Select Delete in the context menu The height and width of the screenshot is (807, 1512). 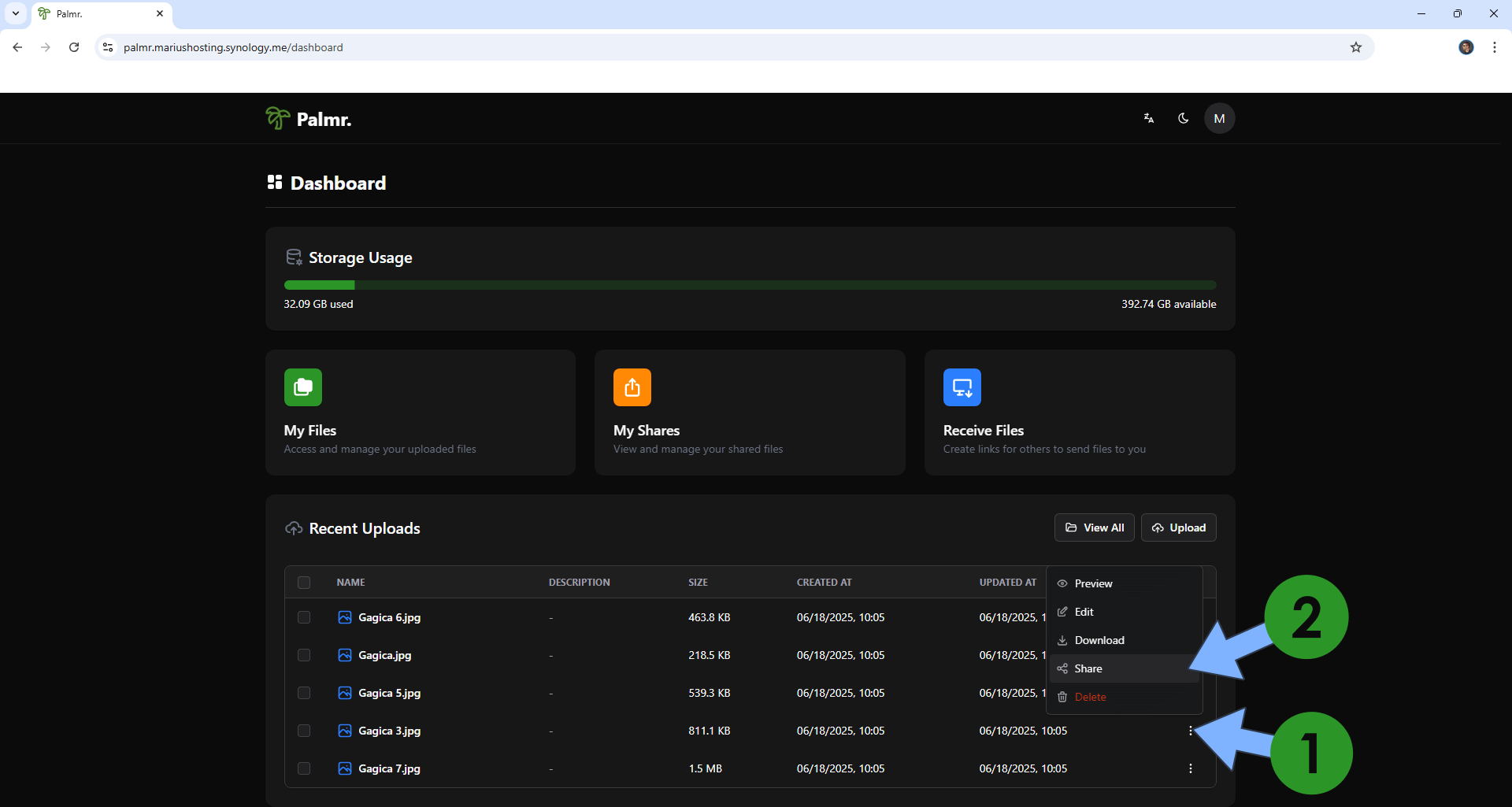pyautogui.click(x=1125, y=697)
